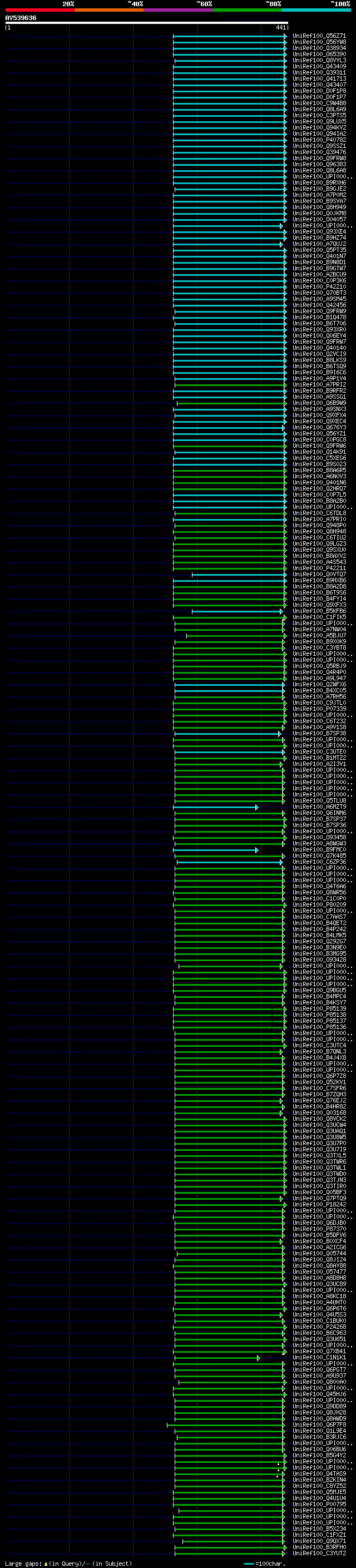Select hit label UniRef100_B5G4Y2
This screenshot has width=356, height=1568.
(x=319, y=1455)
